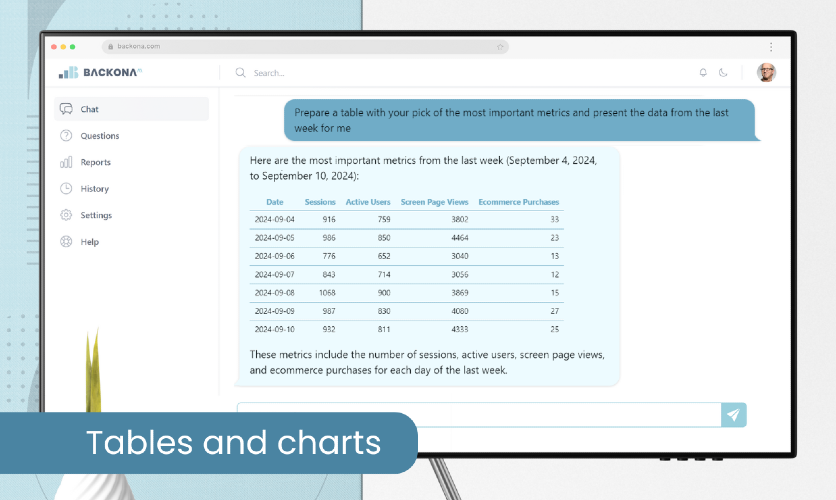Open the Chat section in sidebar
This screenshot has width=836, height=500.
131,109
